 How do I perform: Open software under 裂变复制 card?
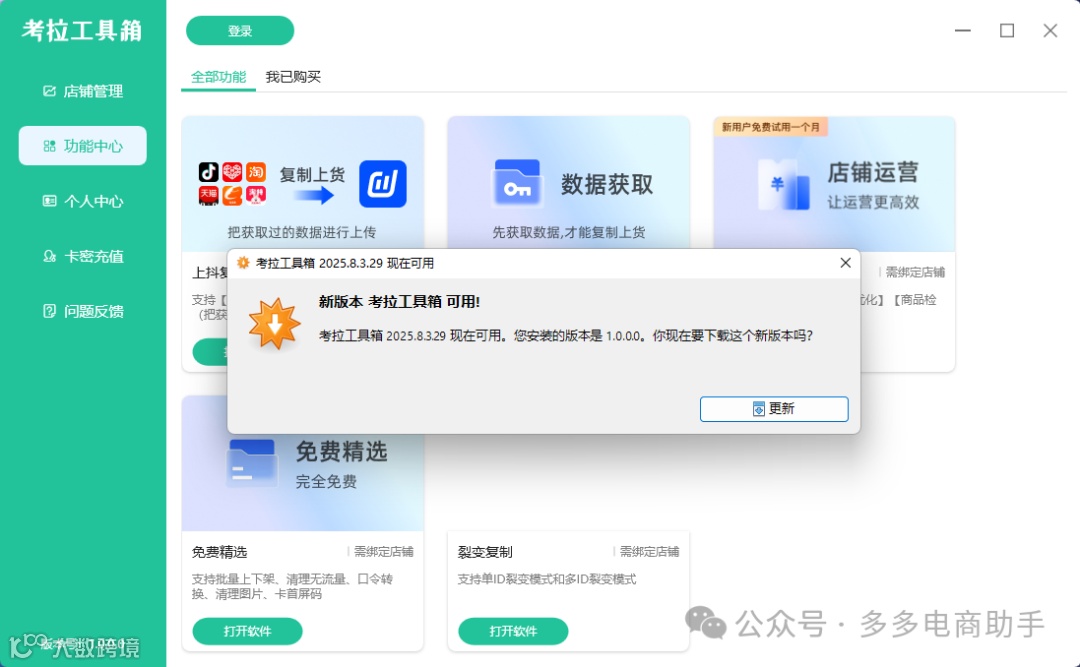[513, 631]
